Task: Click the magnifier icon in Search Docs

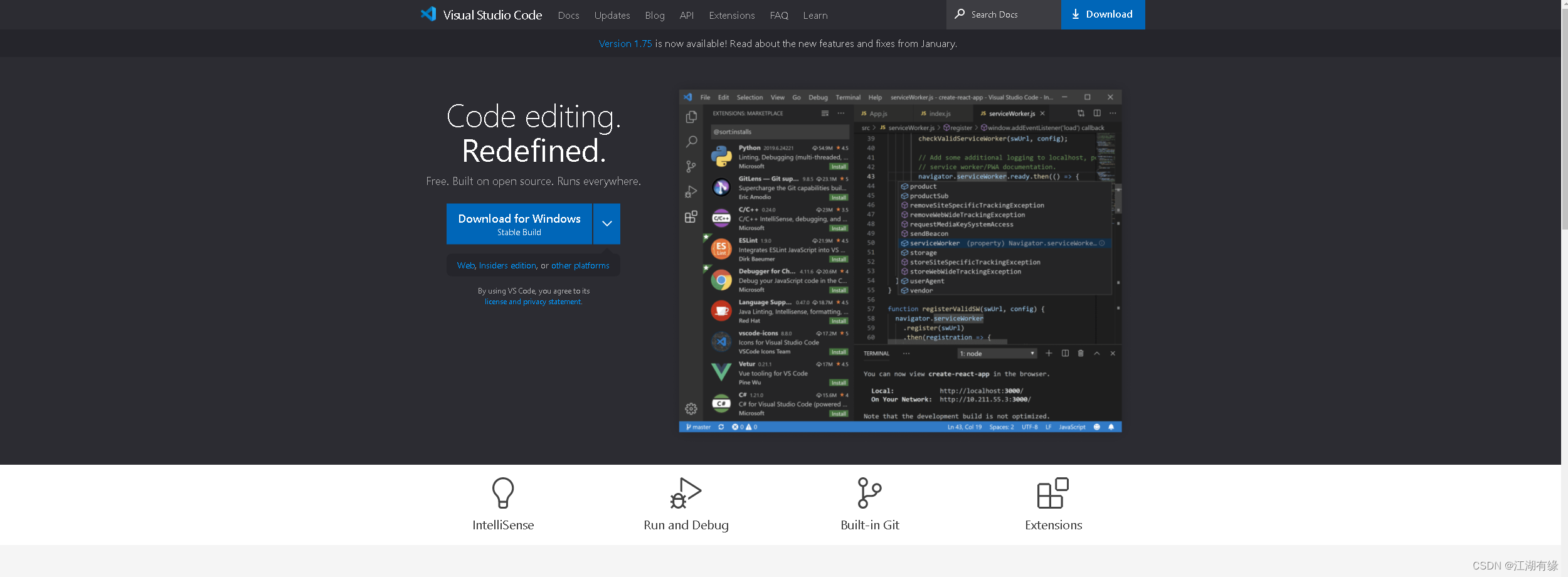Action: coord(960,14)
